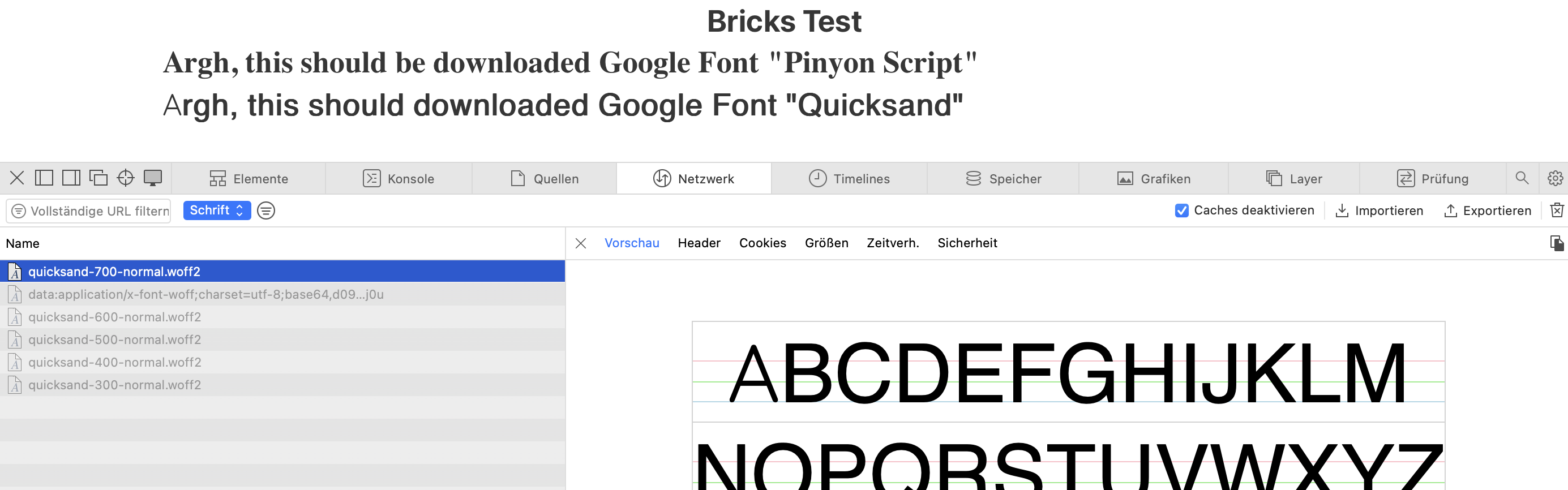Click the Quicksand text line
Viewport: 1568px width, 490px height.
(563, 105)
